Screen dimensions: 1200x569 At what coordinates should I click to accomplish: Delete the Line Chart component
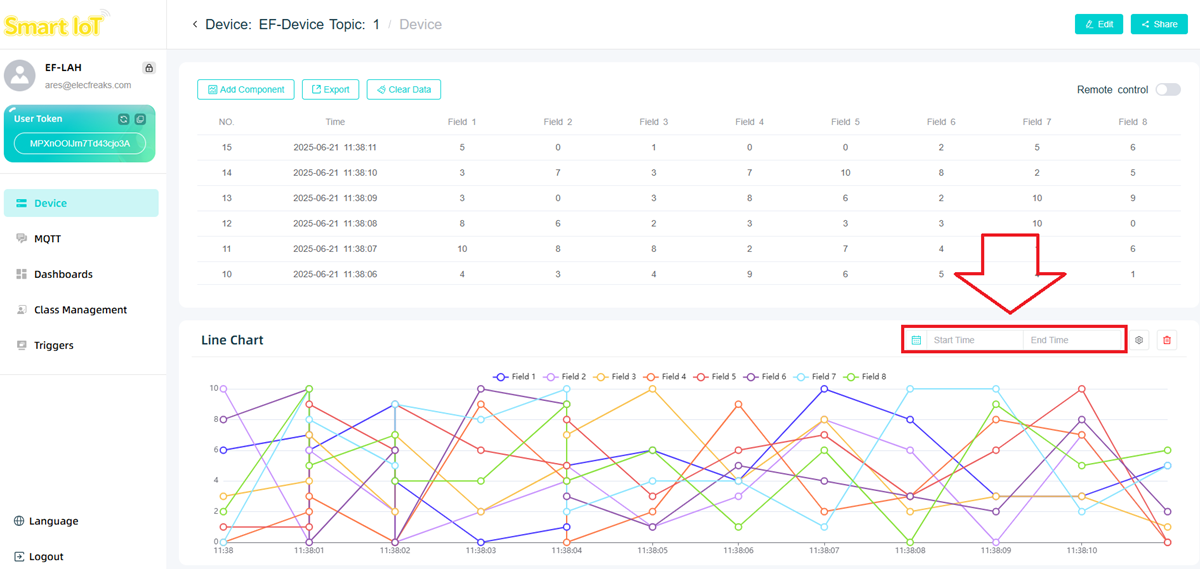coord(1166,340)
